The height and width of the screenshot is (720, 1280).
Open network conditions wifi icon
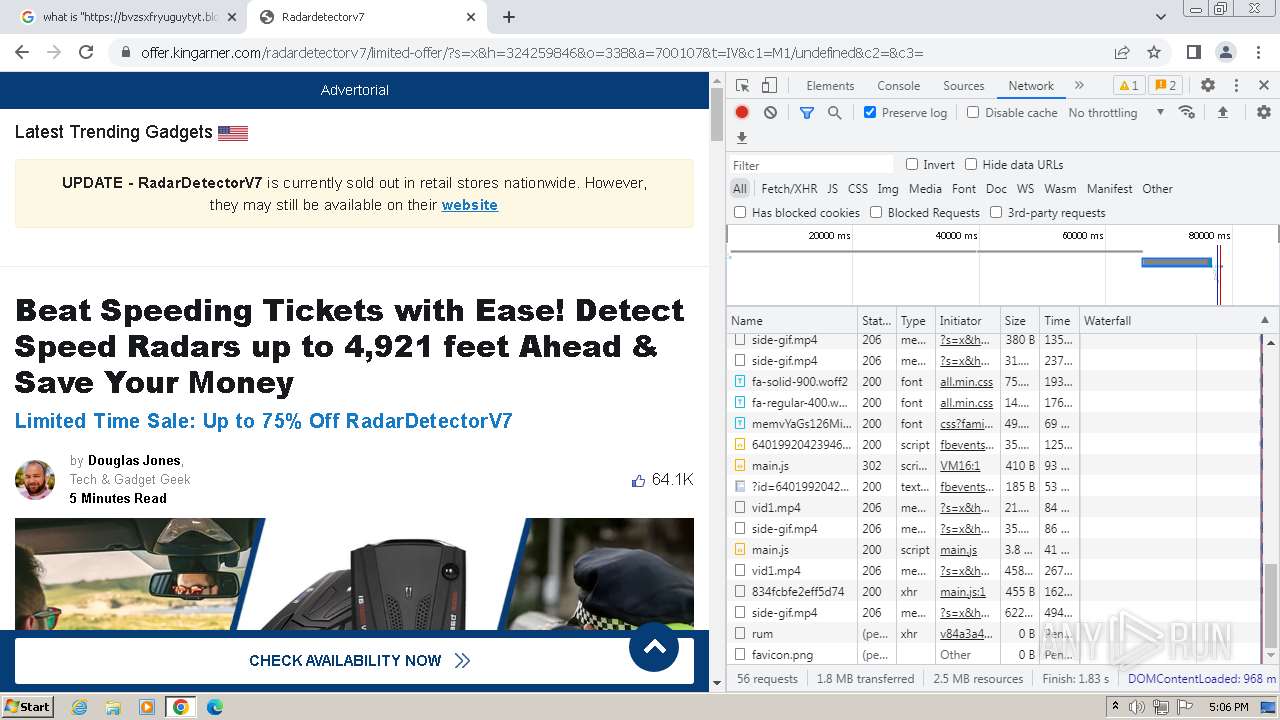pos(1187,112)
